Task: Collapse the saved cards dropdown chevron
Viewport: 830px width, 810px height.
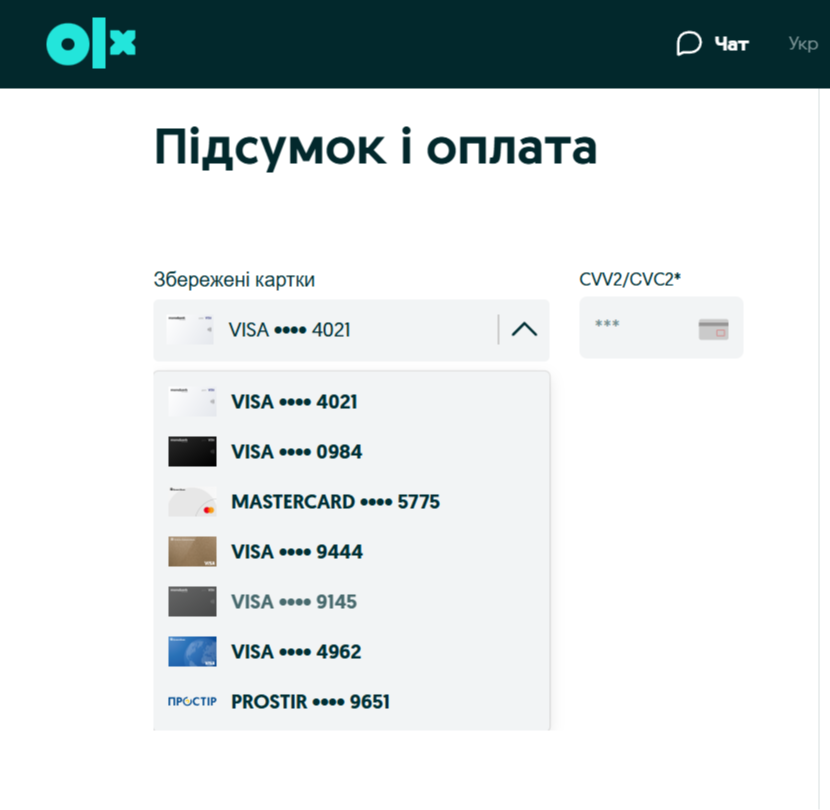Action: 524,330
